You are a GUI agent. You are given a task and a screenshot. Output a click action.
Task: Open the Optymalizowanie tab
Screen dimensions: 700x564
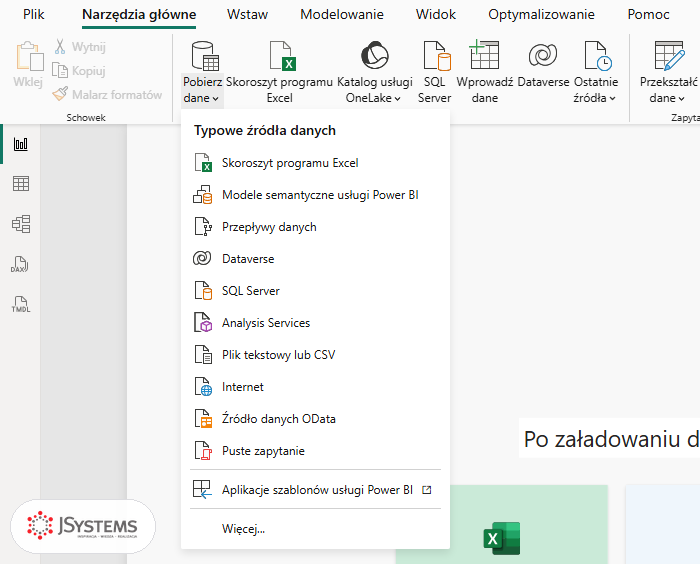(x=541, y=14)
